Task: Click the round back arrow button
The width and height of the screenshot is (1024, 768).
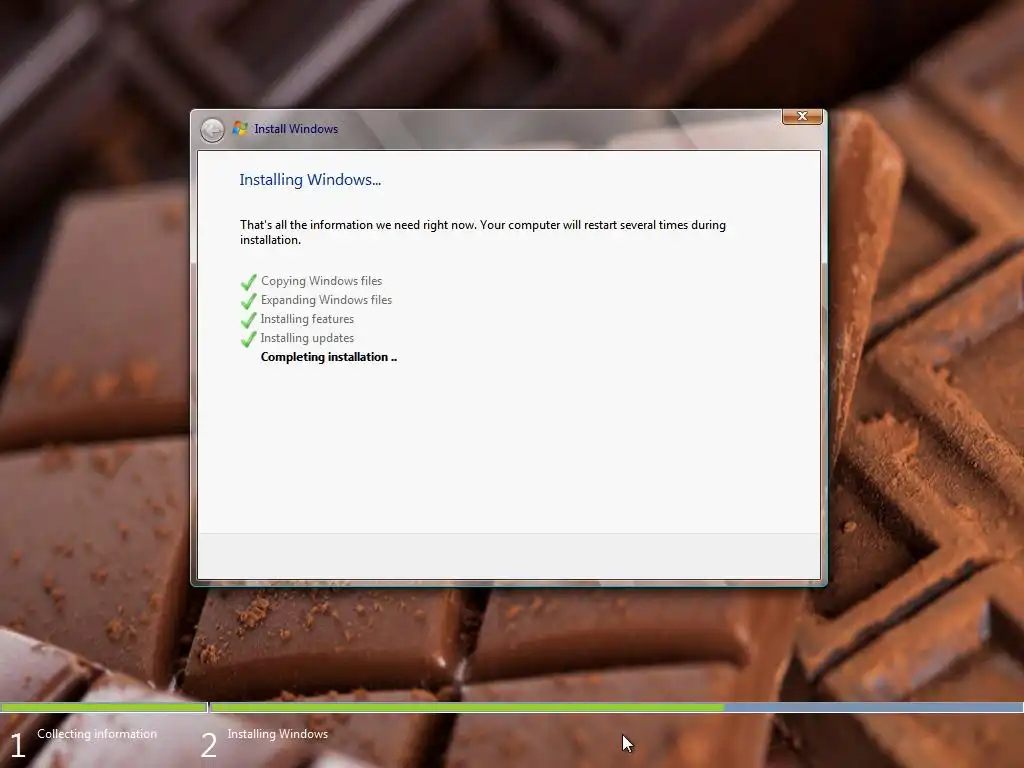Action: (212, 130)
